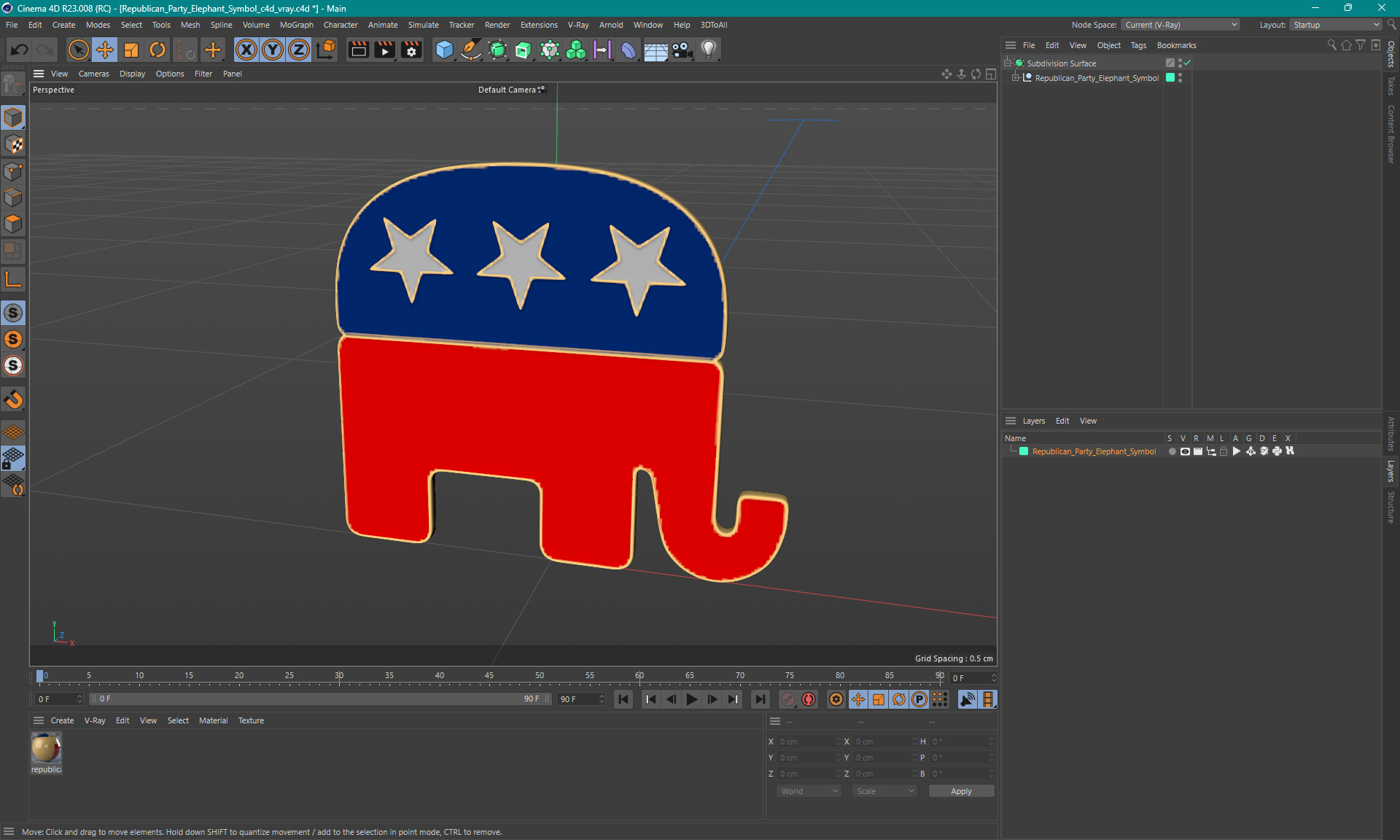The image size is (1400, 840).
Task: Activate the Rotate tool
Action: click(157, 50)
